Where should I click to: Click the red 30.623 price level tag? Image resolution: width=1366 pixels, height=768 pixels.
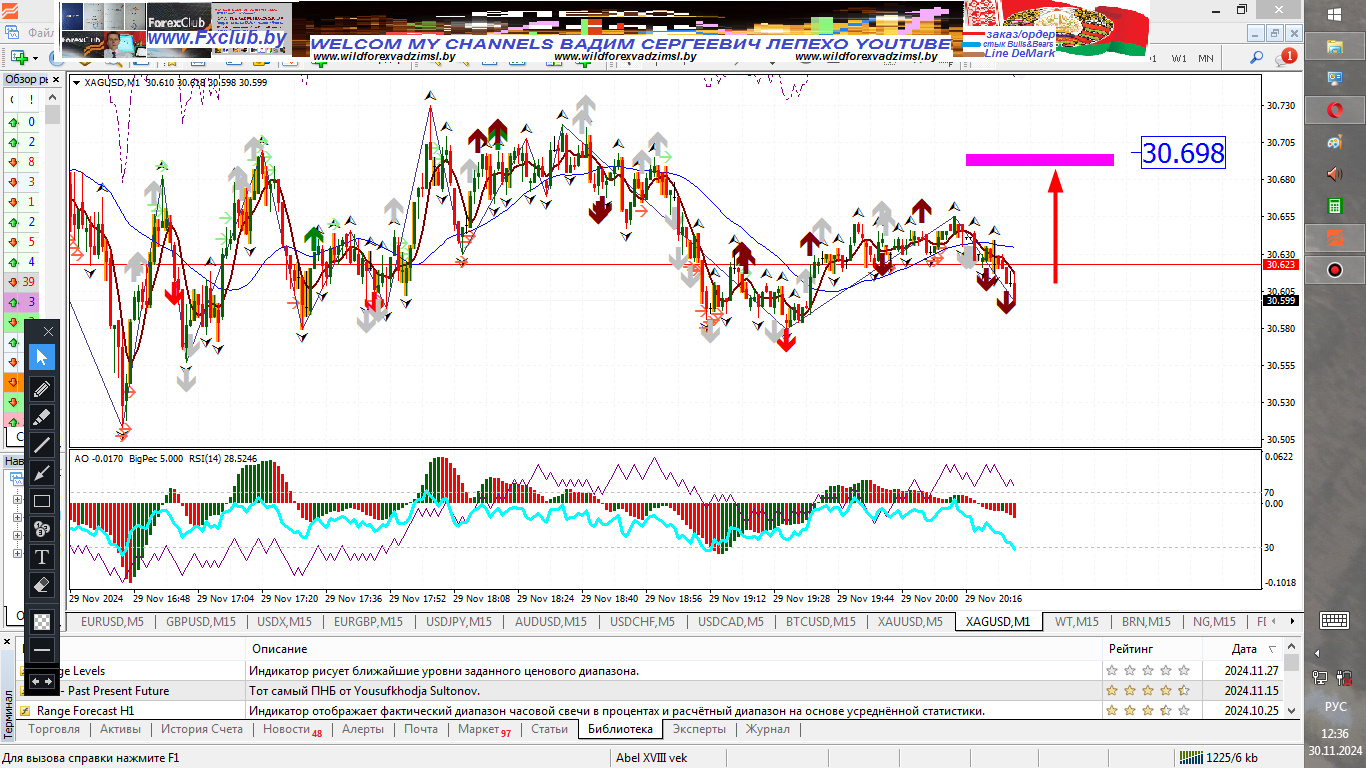[x=1280, y=265]
